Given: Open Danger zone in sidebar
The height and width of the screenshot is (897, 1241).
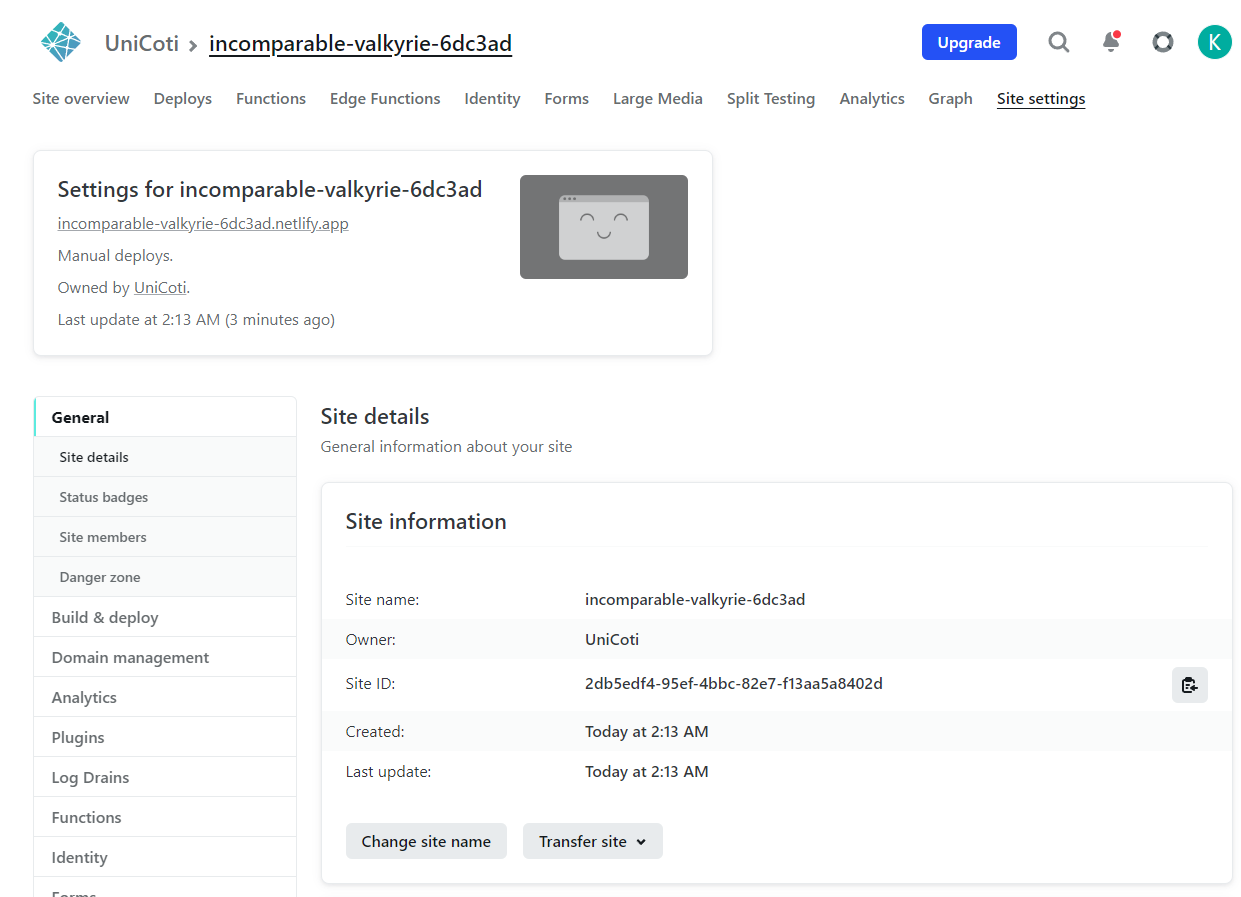Looking at the screenshot, I should 165,577.
